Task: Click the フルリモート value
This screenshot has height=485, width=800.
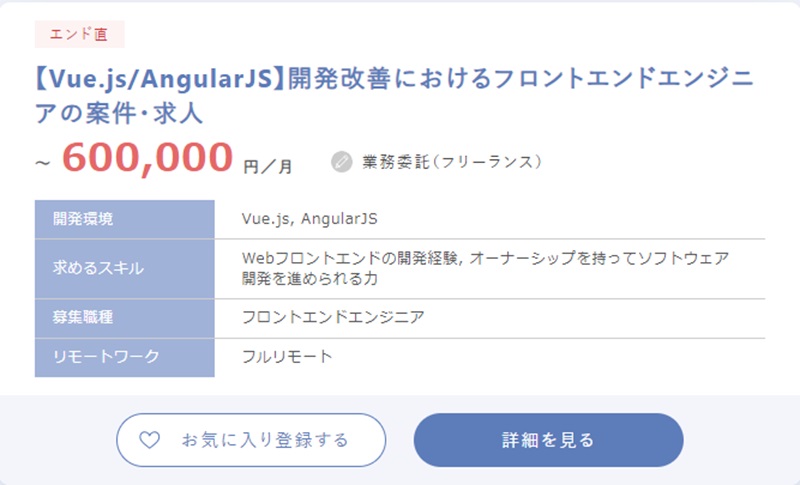Action: tap(287, 357)
